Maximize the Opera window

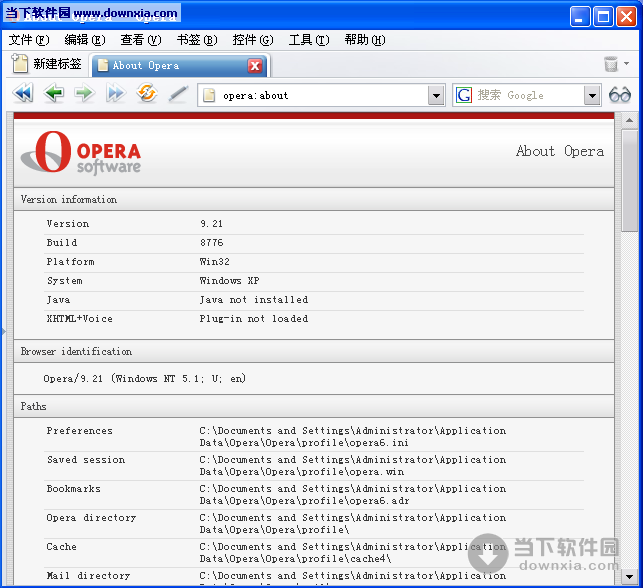point(604,17)
